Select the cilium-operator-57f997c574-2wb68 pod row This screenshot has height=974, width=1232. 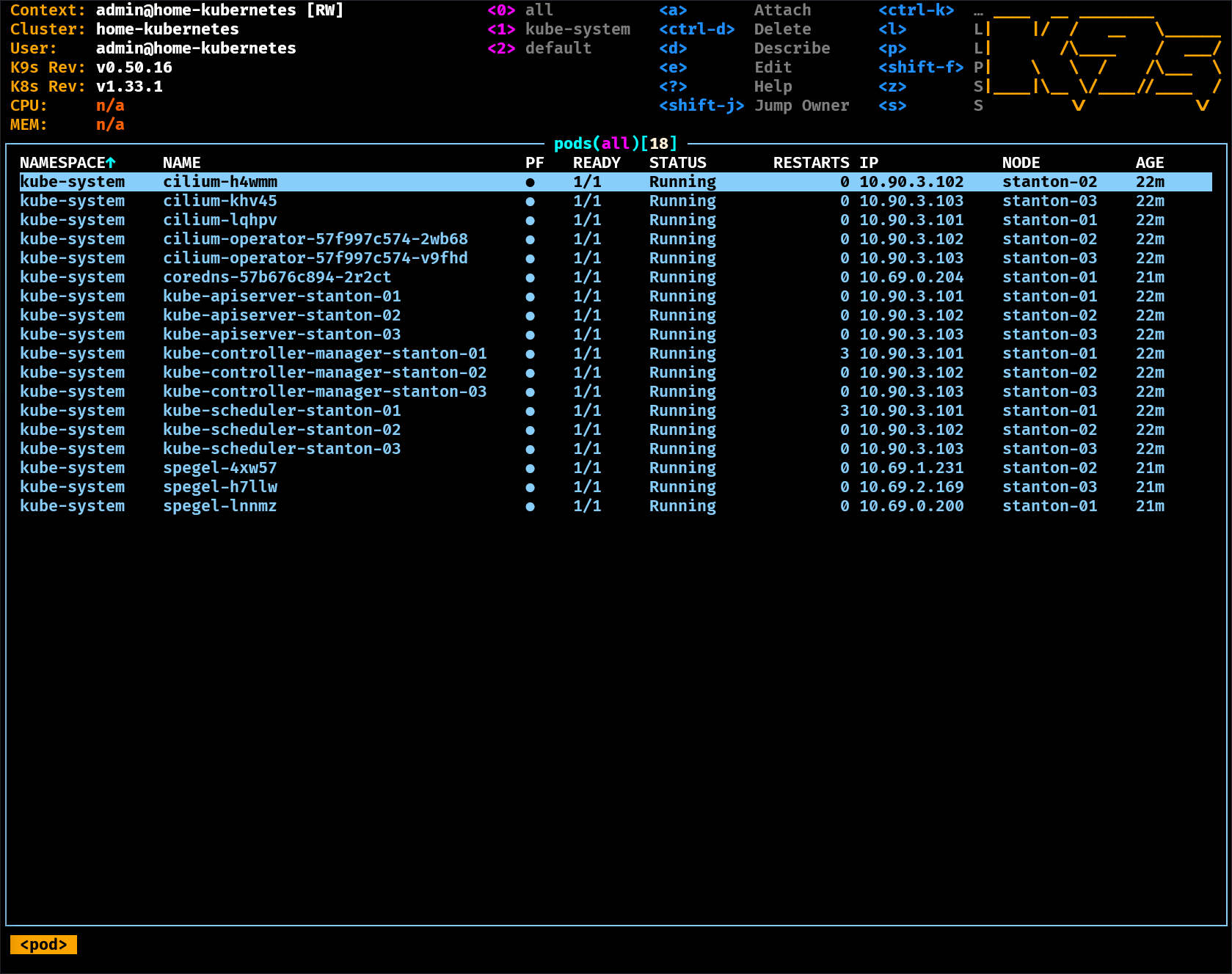pos(315,239)
